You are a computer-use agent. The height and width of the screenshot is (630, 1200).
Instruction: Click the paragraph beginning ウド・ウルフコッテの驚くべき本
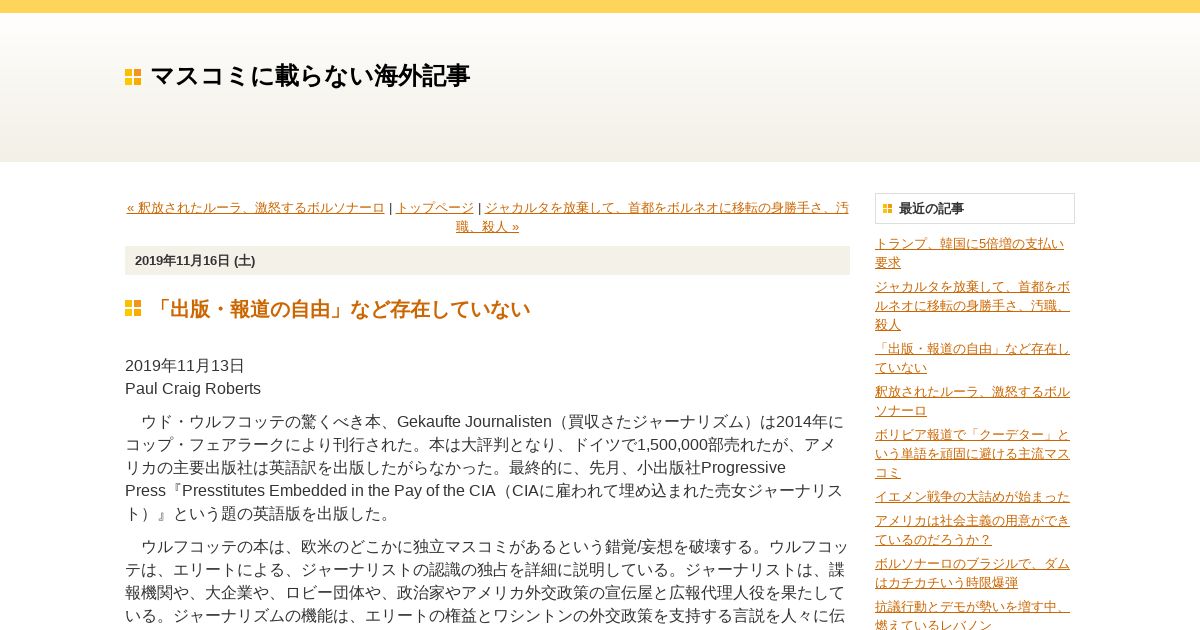click(x=486, y=468)
